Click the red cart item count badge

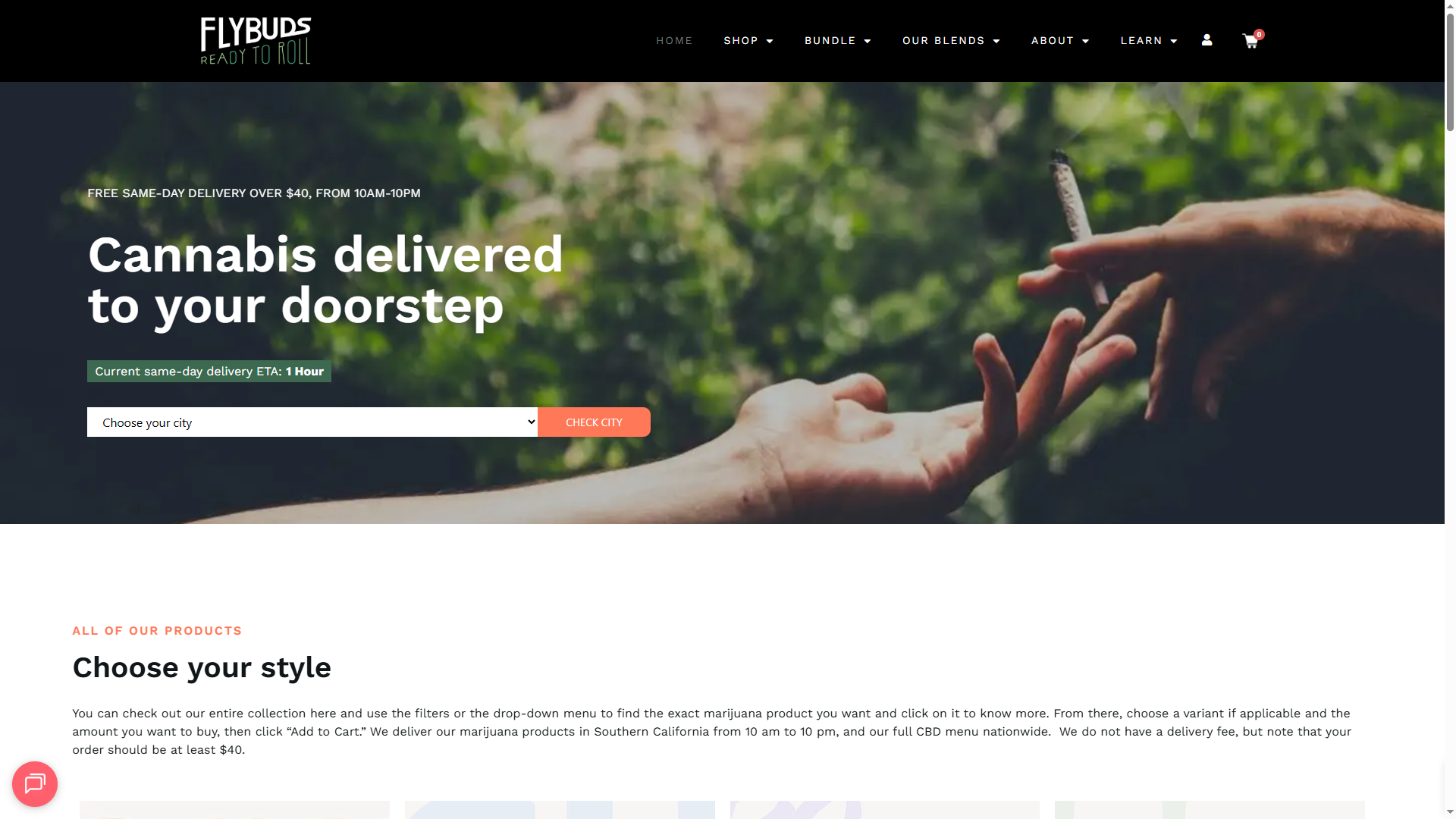(x=1259, y=34)
